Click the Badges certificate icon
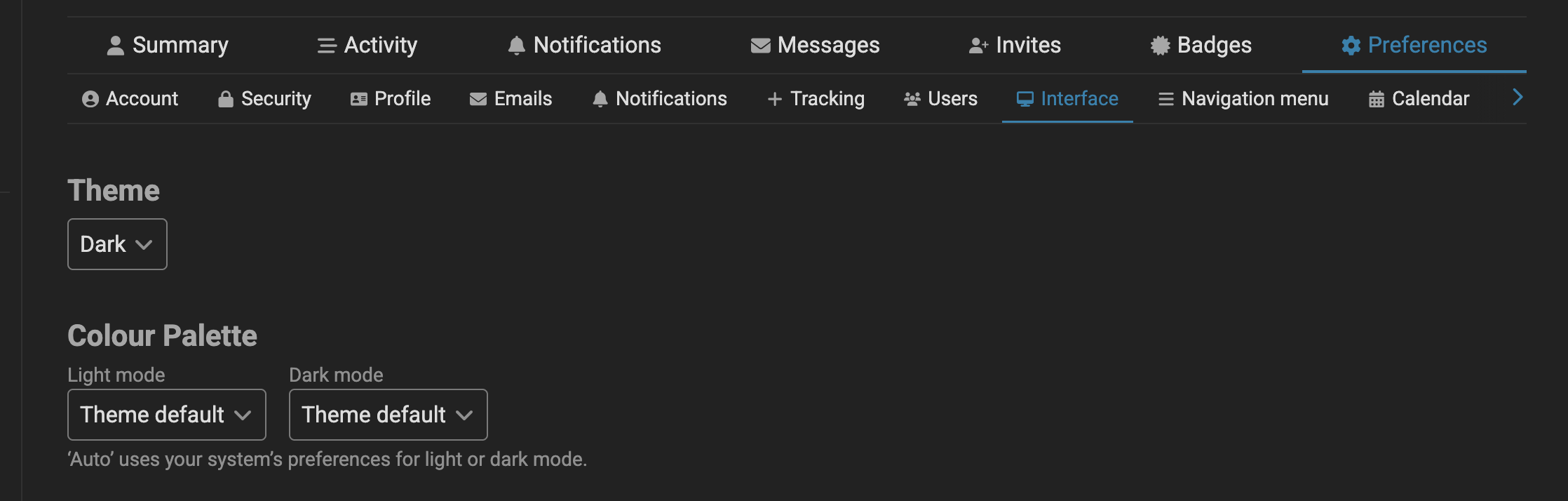Screen dimensions: 1568x501 tap(1160, 46)
